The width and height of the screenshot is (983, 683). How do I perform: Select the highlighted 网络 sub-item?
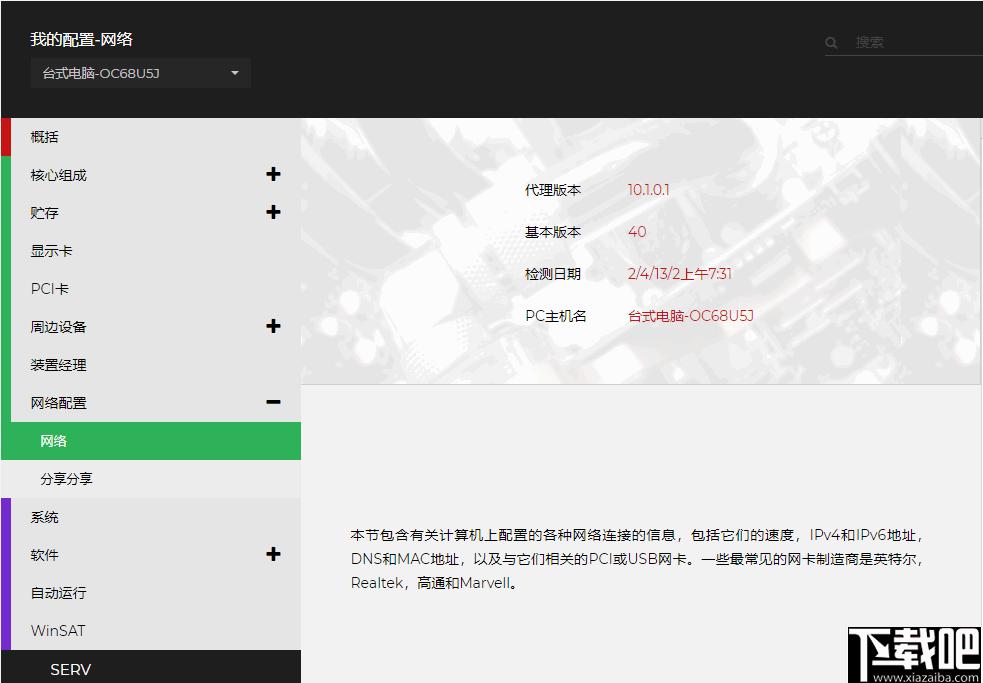coord(150,441)
